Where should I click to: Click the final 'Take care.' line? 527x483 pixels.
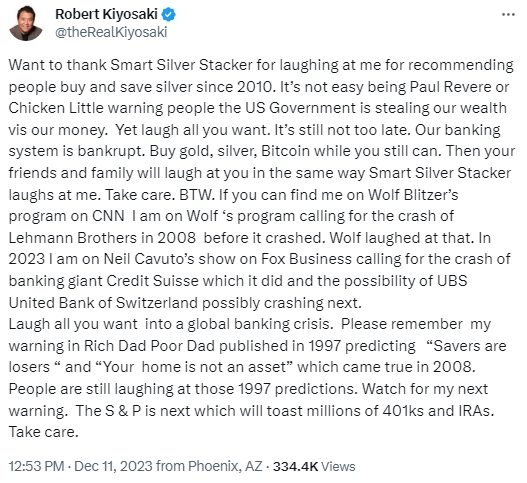pos(43,432)
